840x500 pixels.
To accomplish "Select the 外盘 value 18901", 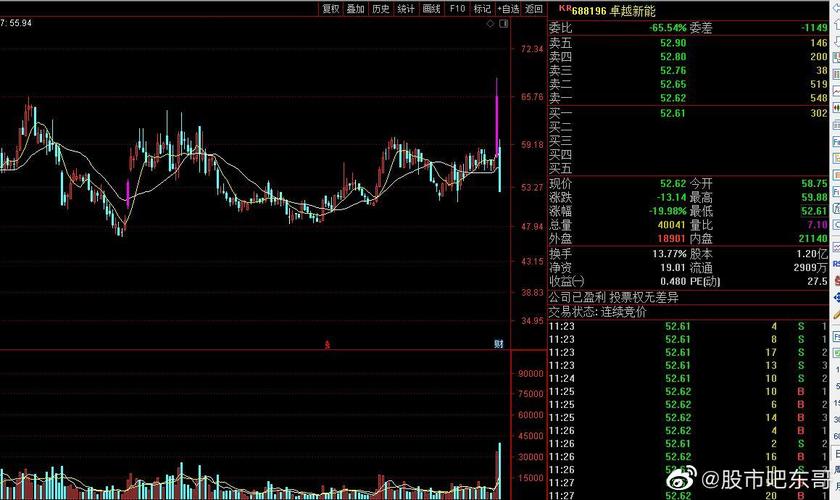I will [671, 238].
